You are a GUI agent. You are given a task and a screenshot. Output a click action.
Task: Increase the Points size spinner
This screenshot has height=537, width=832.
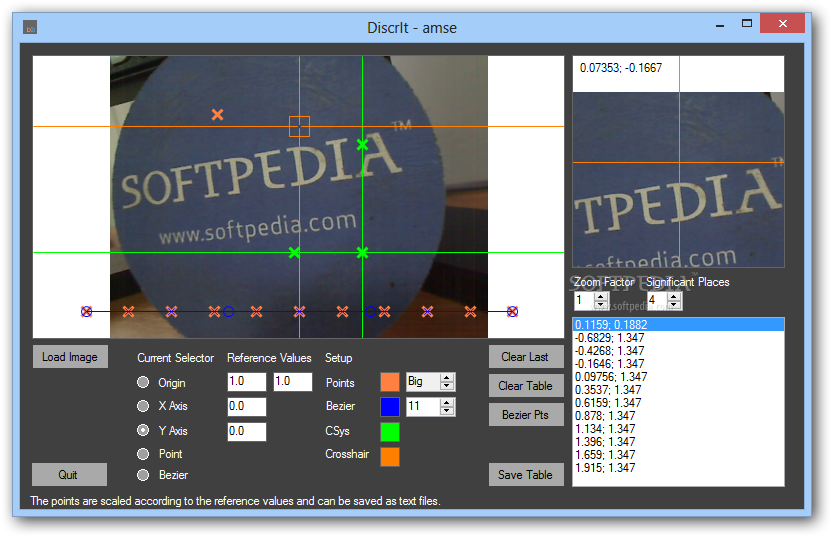click(x=447, y=378)
